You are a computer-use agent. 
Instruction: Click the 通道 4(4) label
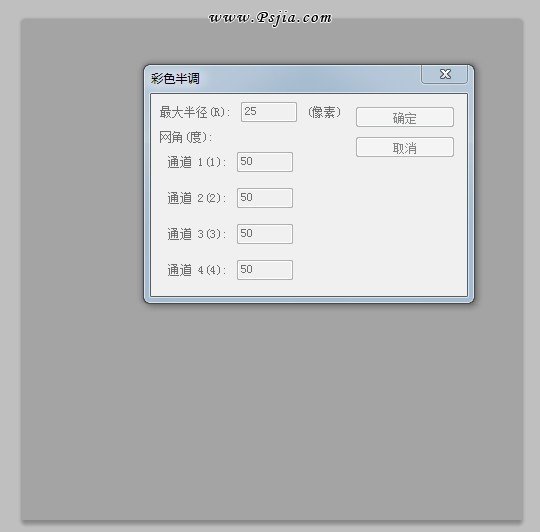197,270
